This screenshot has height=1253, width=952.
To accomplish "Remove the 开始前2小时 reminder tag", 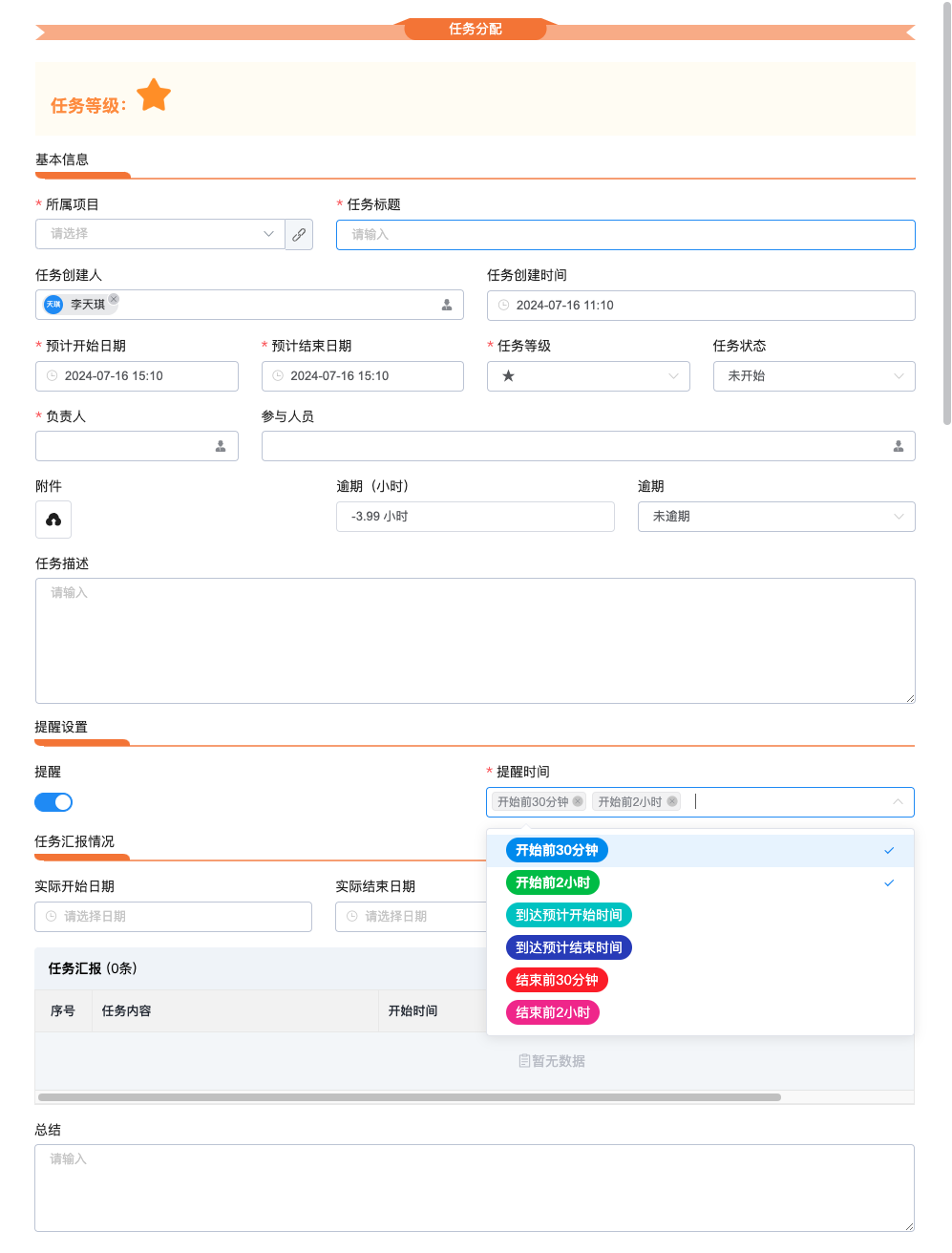I will 672,801.
